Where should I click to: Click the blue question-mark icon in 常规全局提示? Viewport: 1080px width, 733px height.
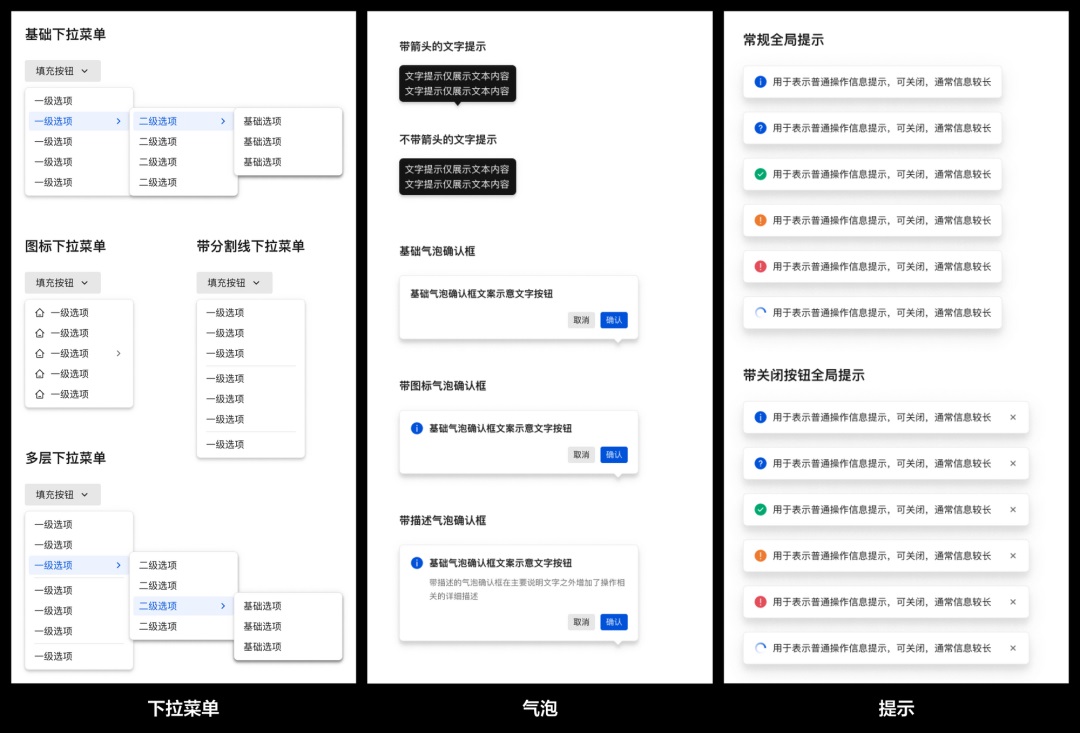tap(760, 128)
